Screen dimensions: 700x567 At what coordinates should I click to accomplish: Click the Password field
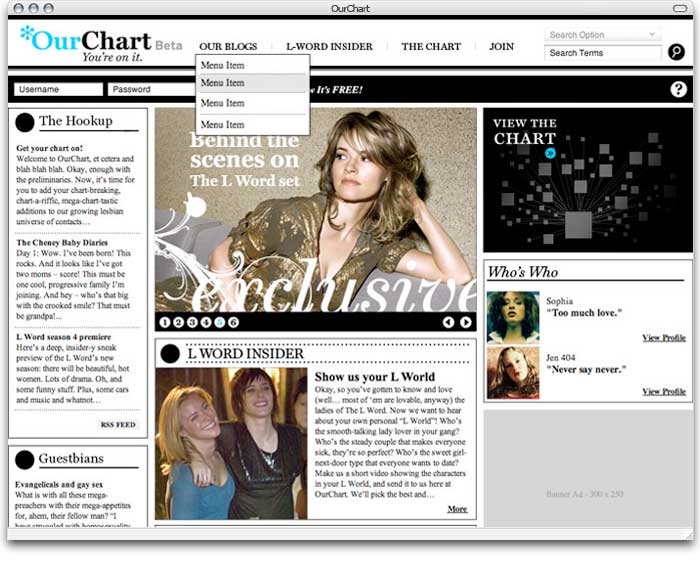pos(152,89)
